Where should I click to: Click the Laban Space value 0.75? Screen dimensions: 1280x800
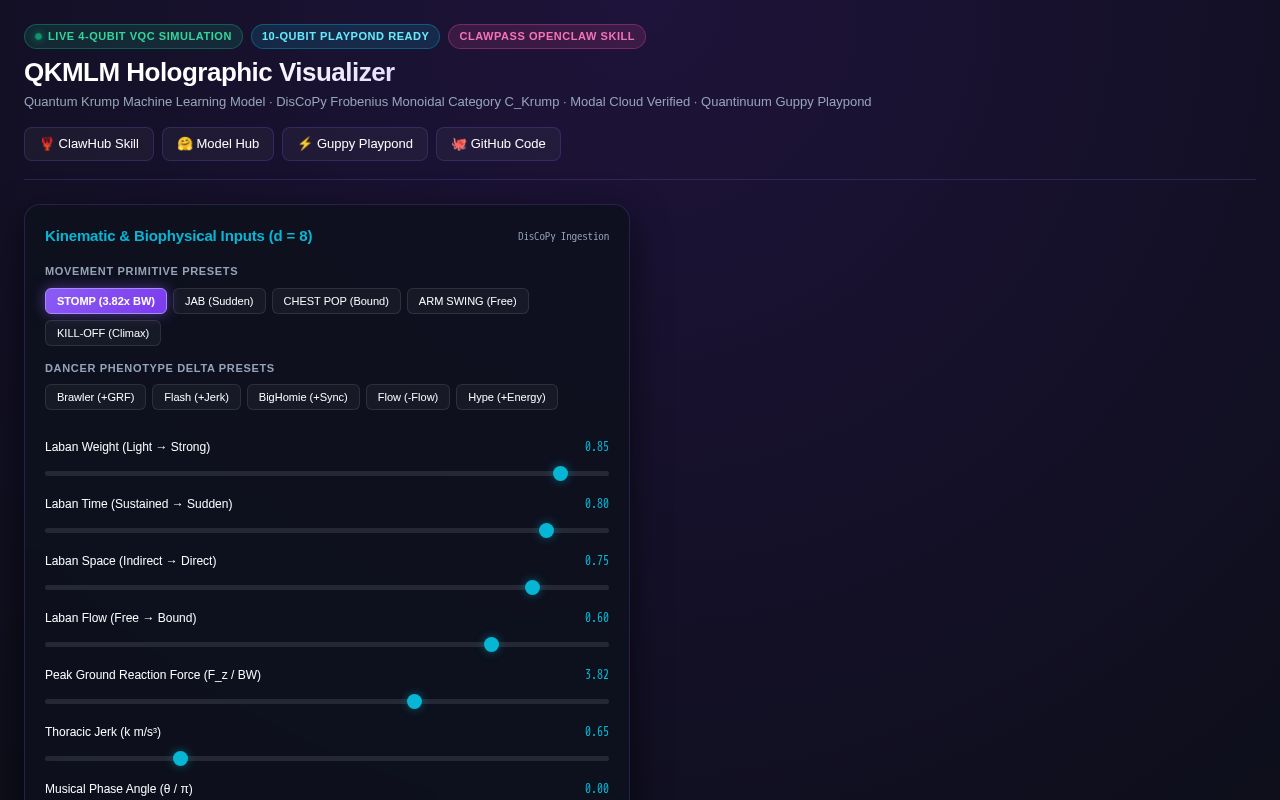[x=597, y=561]
